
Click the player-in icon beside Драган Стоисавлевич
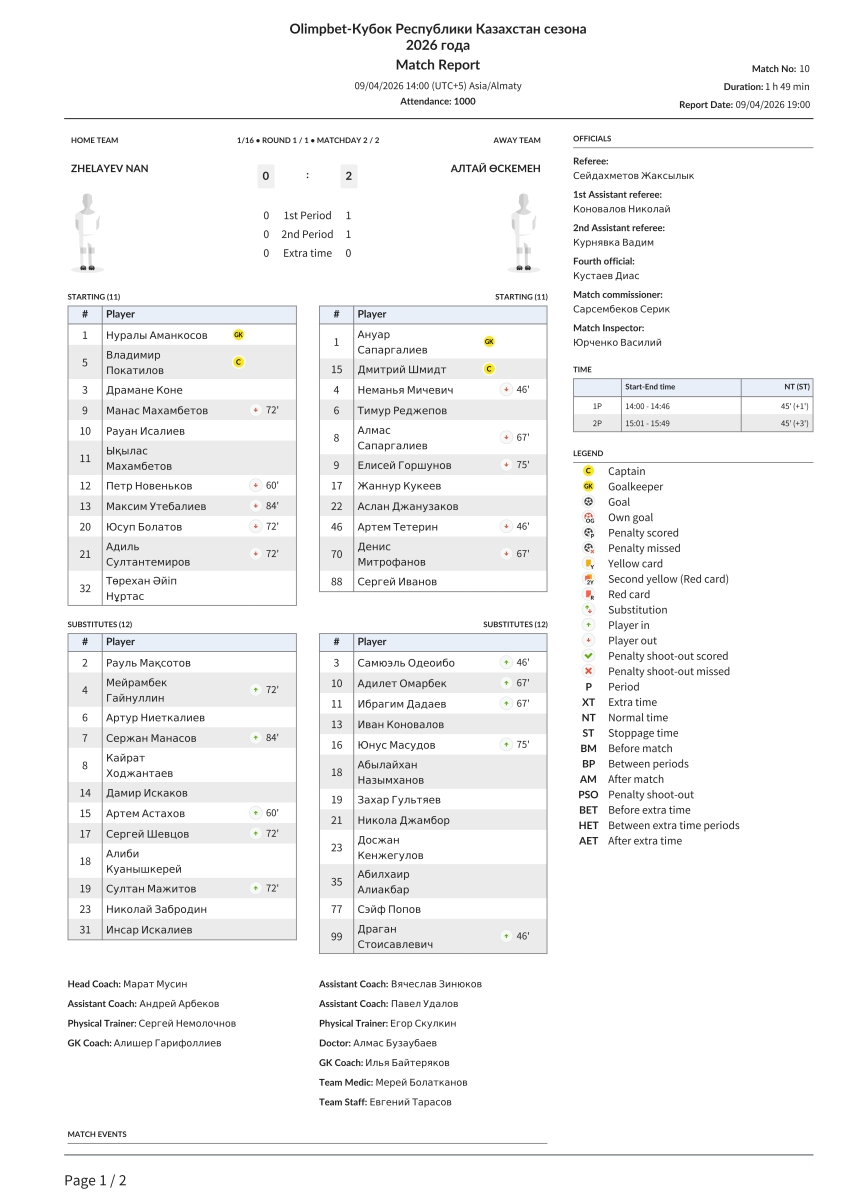pos(506,936)
